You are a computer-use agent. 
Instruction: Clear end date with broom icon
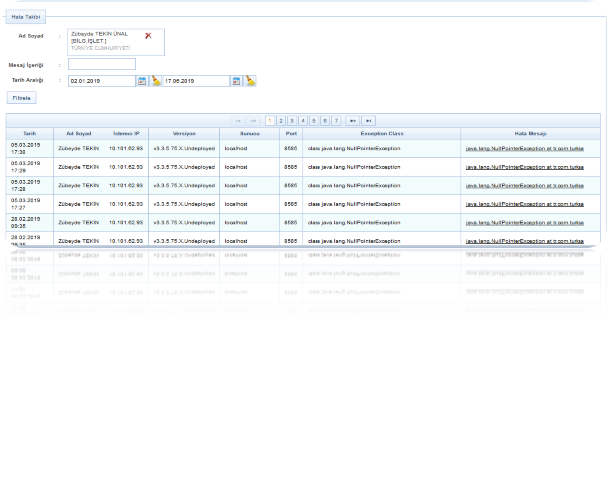250,81
